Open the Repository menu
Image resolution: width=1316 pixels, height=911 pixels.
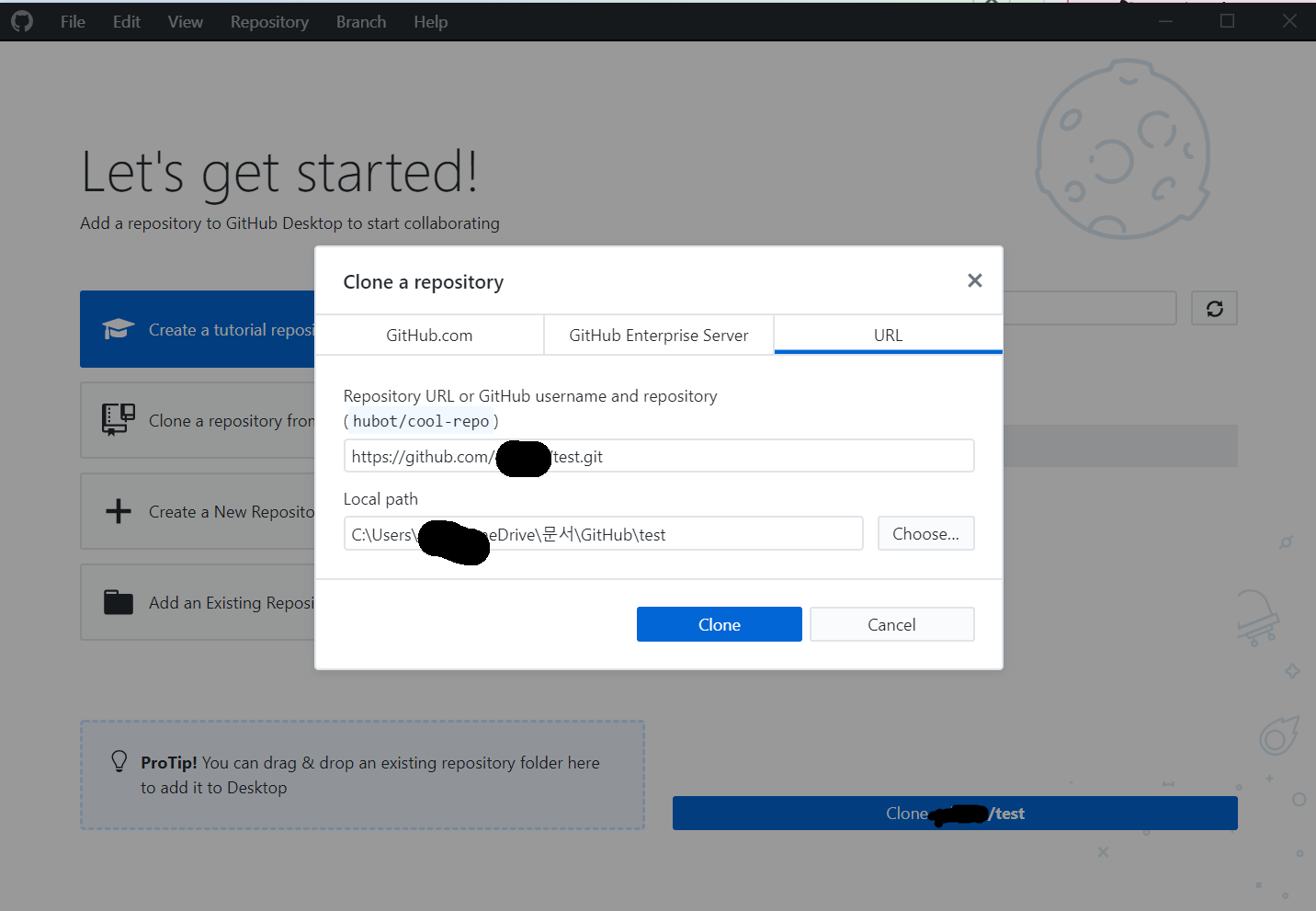pyautogui.click(x=269, y=22)
